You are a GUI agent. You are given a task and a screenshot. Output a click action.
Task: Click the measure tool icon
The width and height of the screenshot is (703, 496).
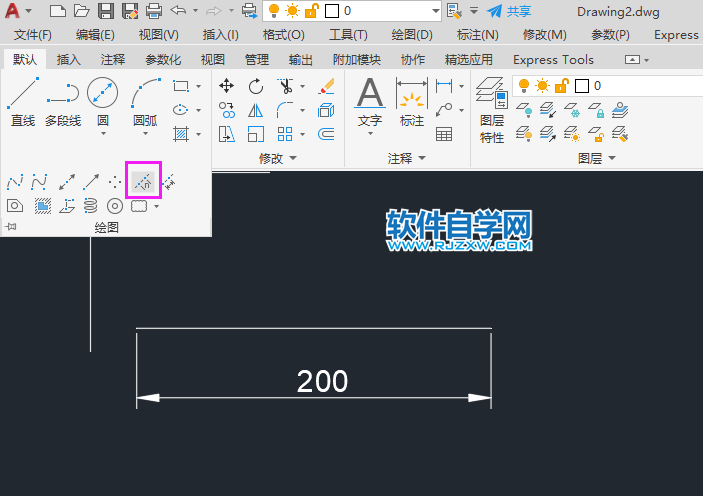coord(169,182)
